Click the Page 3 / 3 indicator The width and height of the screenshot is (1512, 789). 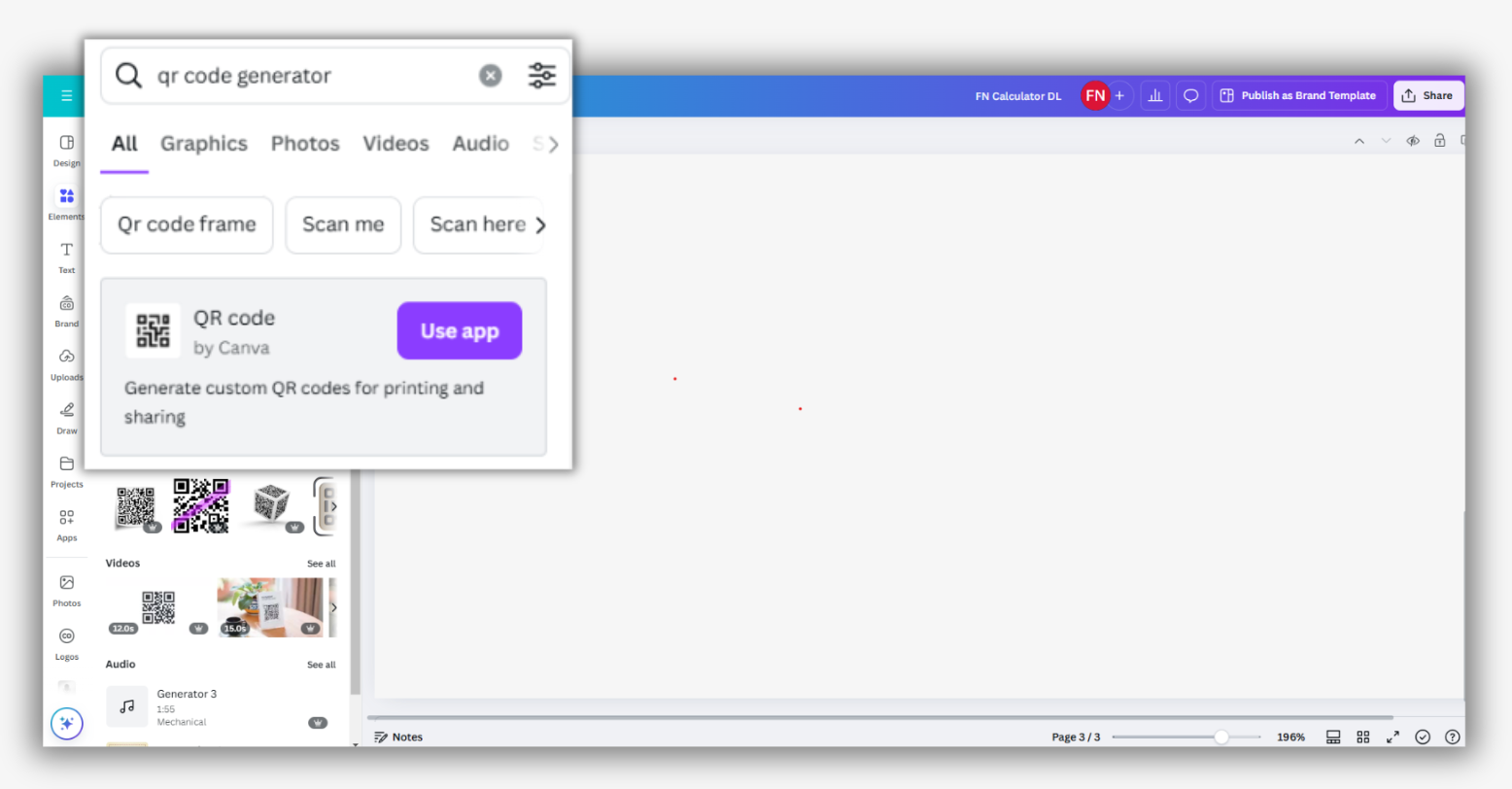point(1076,737)
